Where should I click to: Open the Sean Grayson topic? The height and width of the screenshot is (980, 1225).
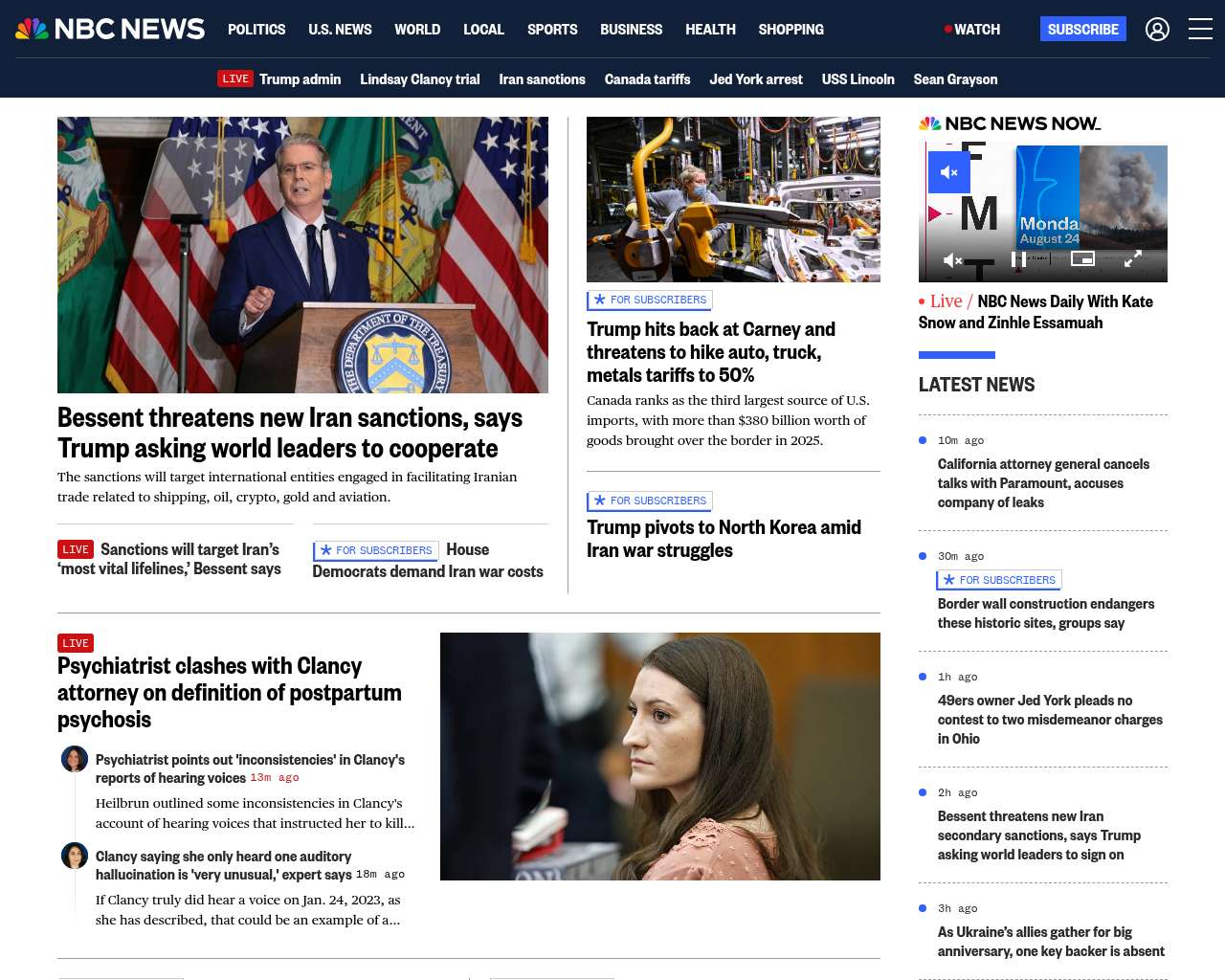point(955,79)
